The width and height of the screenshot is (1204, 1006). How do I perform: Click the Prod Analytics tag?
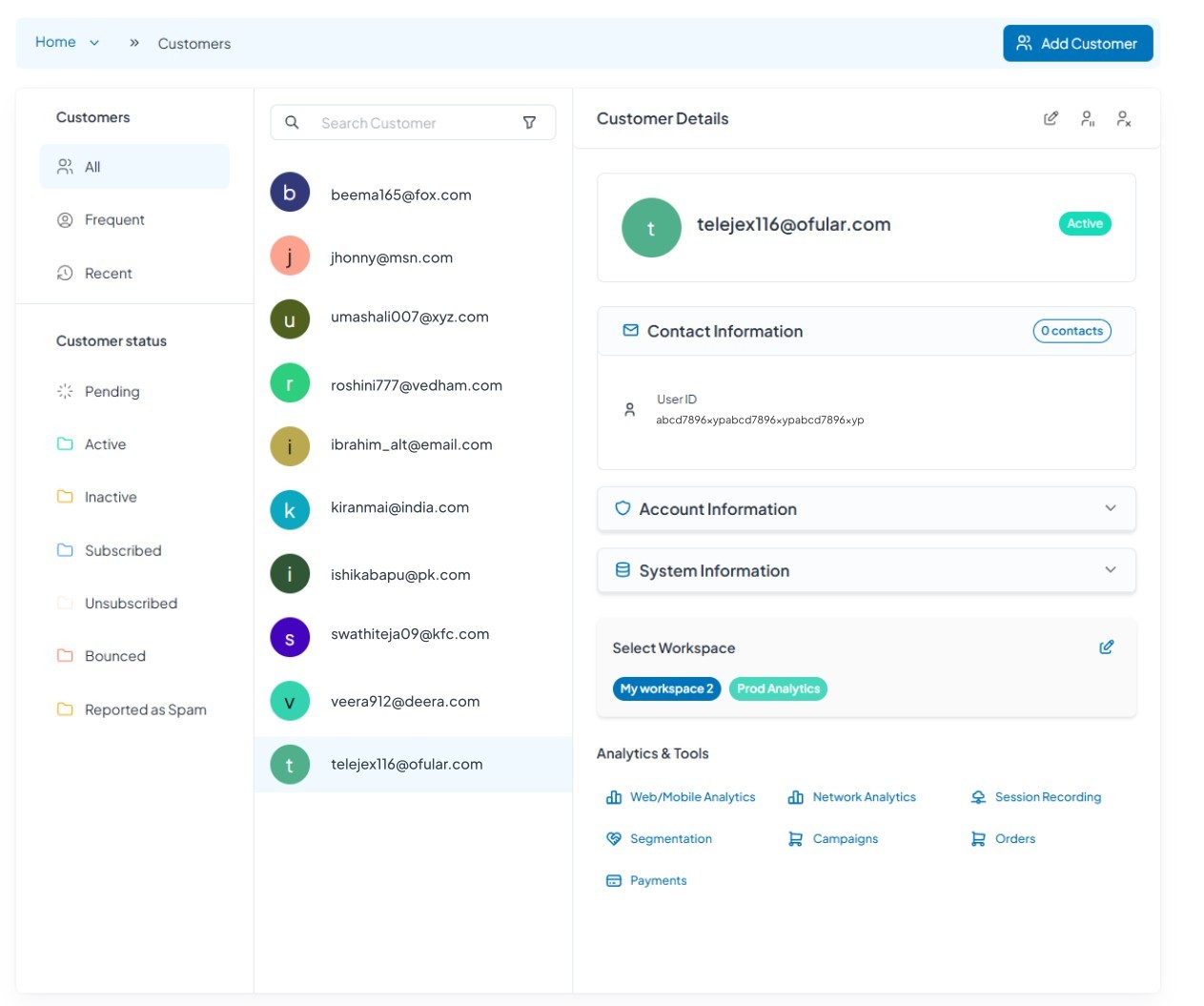click(x=778, y=688)
